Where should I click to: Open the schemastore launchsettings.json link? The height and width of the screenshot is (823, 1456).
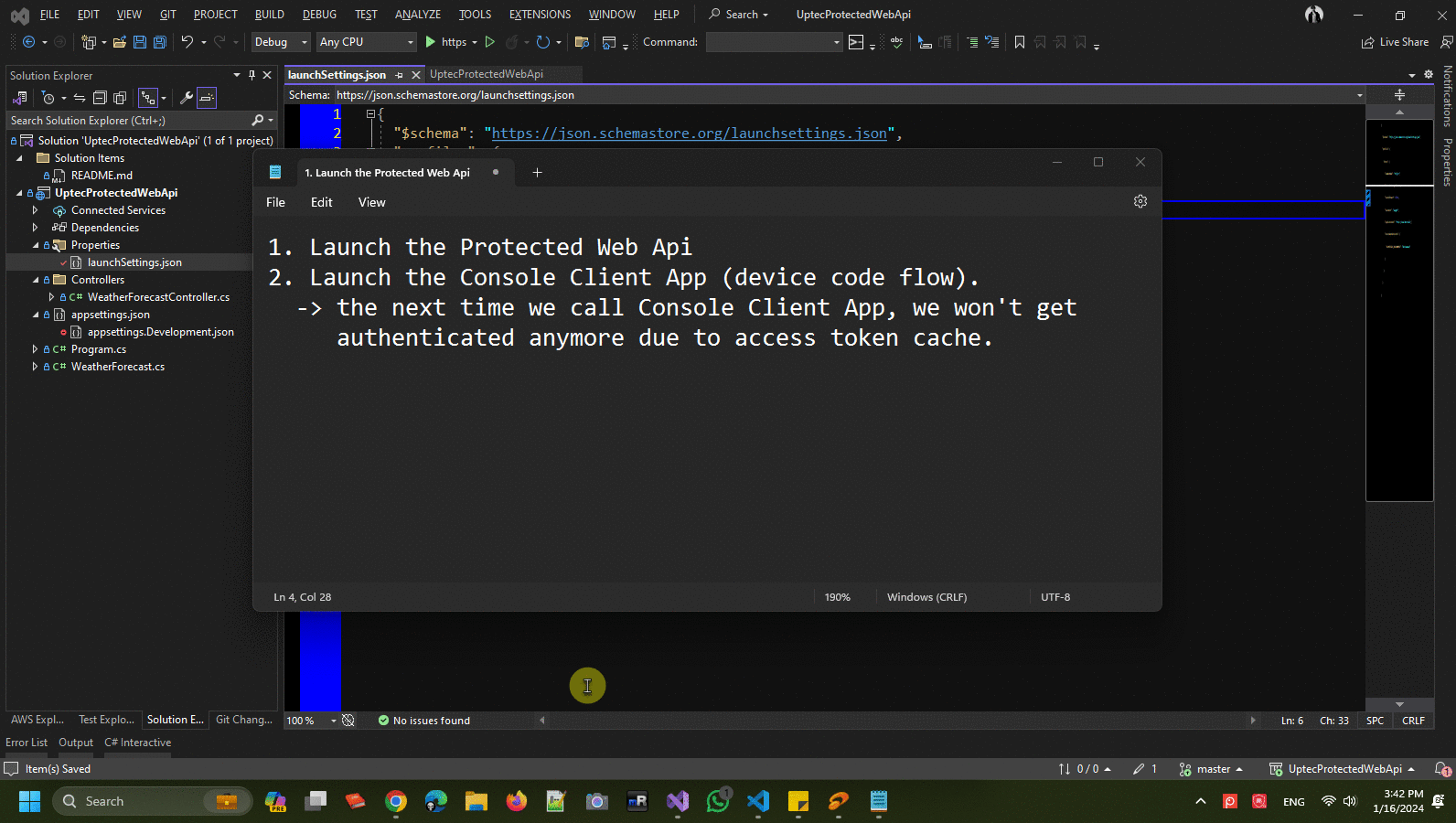(689, 134)
